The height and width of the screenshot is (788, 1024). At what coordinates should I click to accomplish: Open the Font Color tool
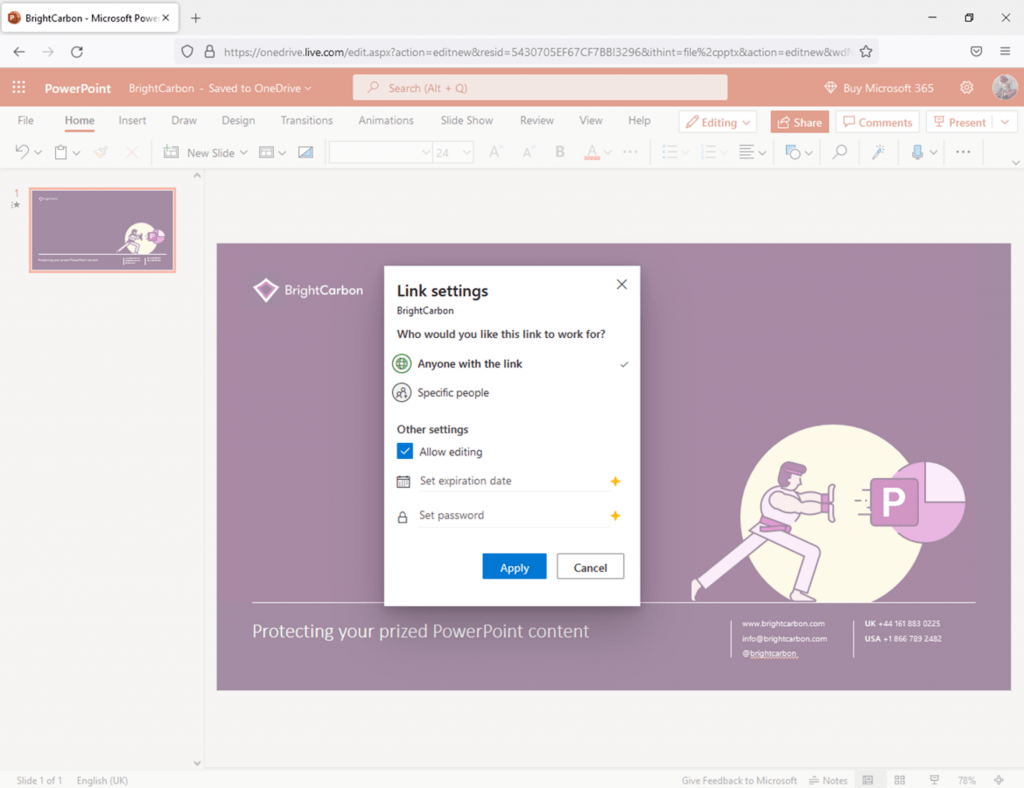click(x=592, y=152)
